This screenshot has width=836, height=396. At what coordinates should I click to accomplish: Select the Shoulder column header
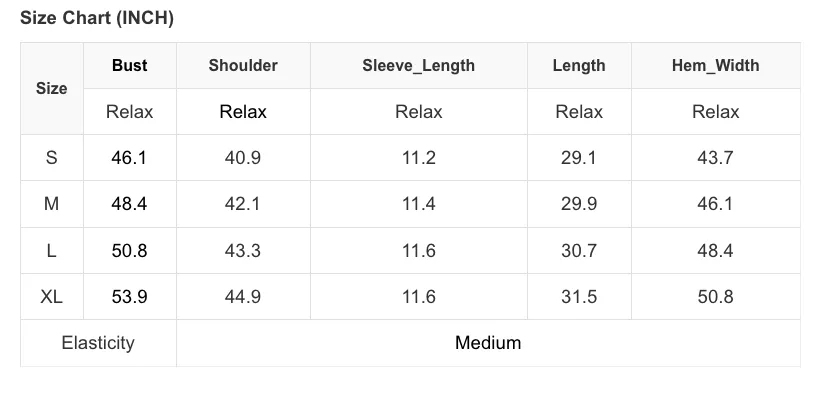(x=243, y=66)
